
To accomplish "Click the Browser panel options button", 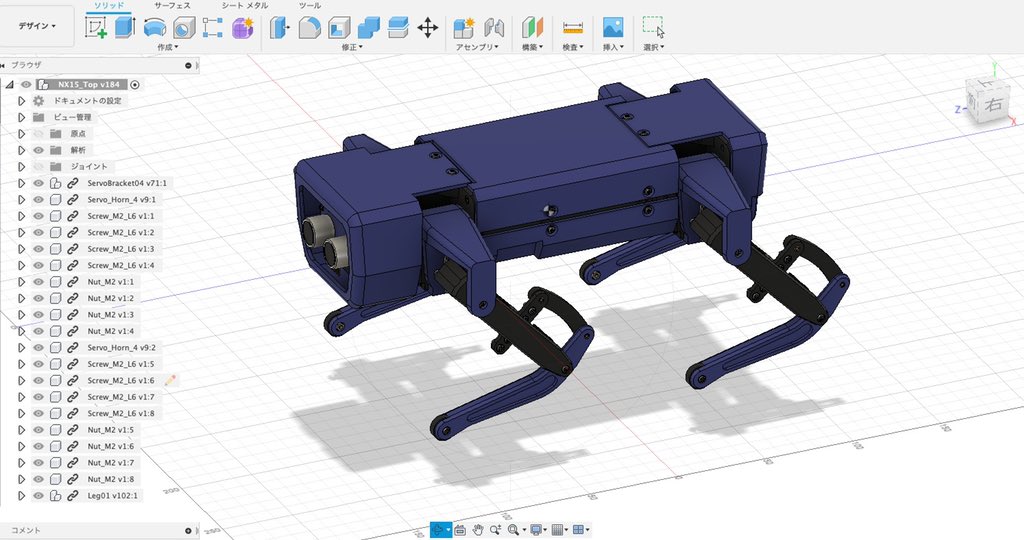I will click(188, 65).
